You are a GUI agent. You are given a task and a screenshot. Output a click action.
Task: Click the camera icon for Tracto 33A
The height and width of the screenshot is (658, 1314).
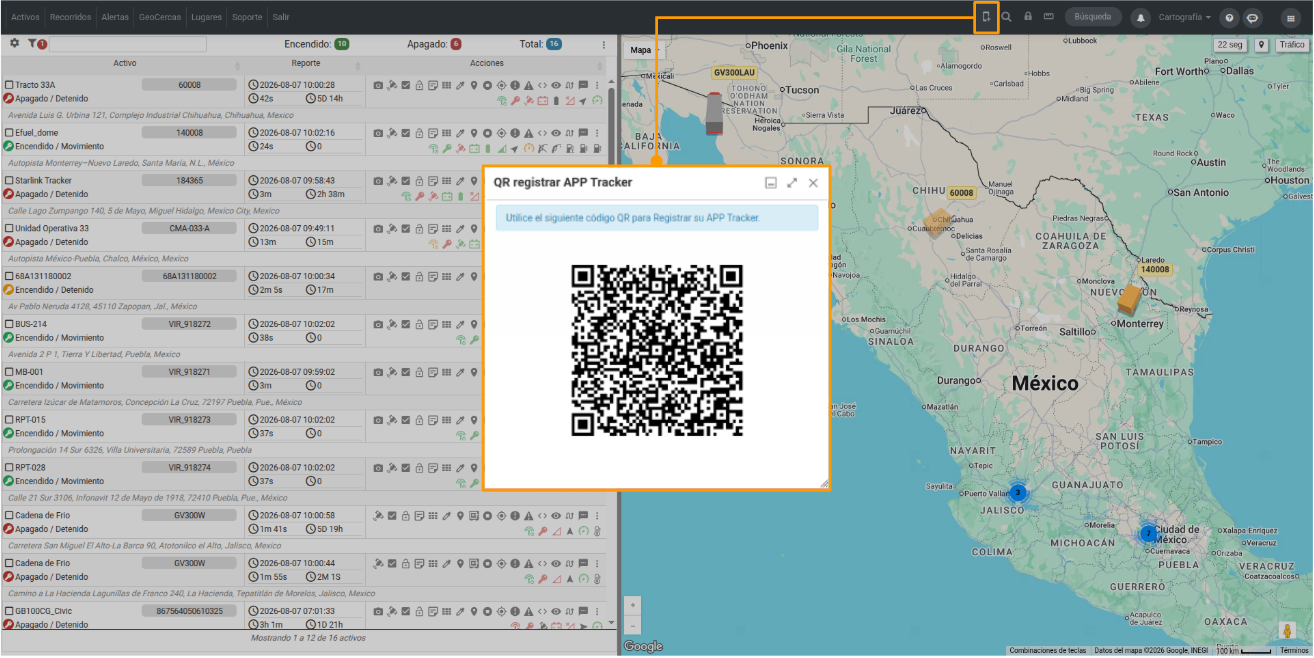[x=378, y=85]
